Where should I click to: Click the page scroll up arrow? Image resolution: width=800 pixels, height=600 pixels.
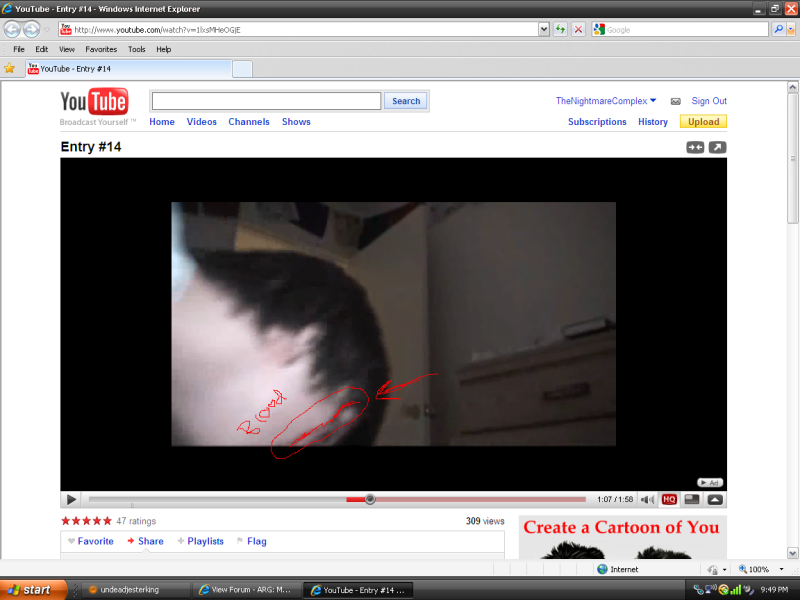coord(792,87)
